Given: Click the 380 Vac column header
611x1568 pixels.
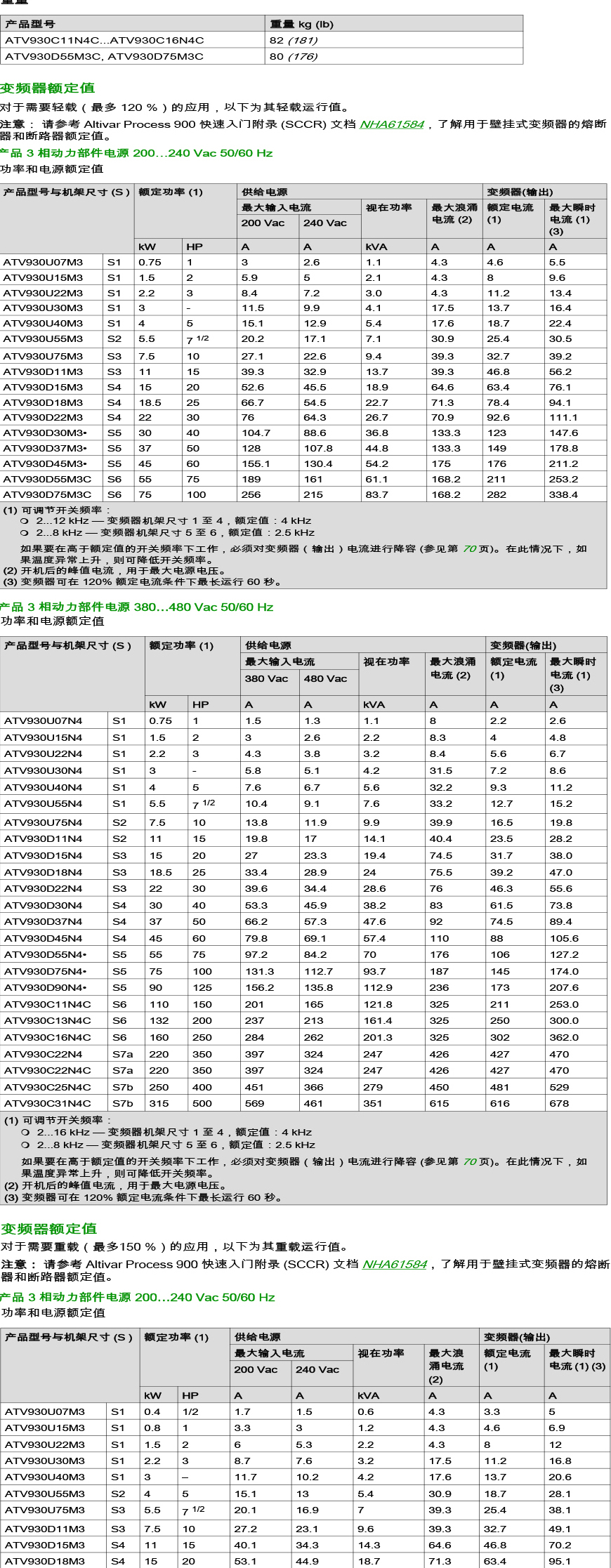Looking at the screenshot, I should pos(266,678).
